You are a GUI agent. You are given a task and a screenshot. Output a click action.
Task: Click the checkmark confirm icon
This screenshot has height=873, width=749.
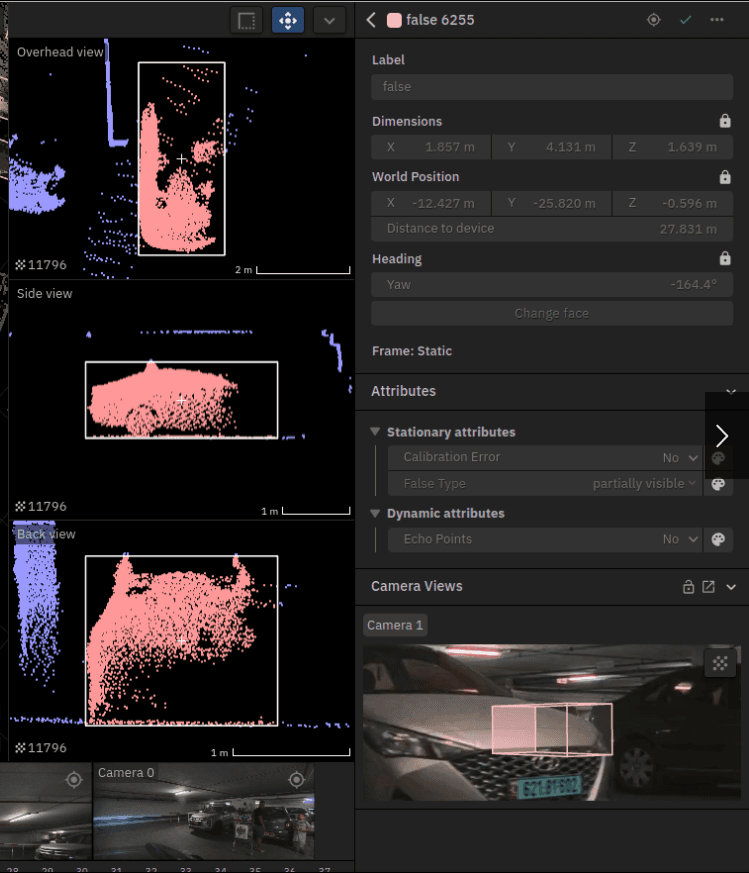pyautogui.click(x=686, y=20)
